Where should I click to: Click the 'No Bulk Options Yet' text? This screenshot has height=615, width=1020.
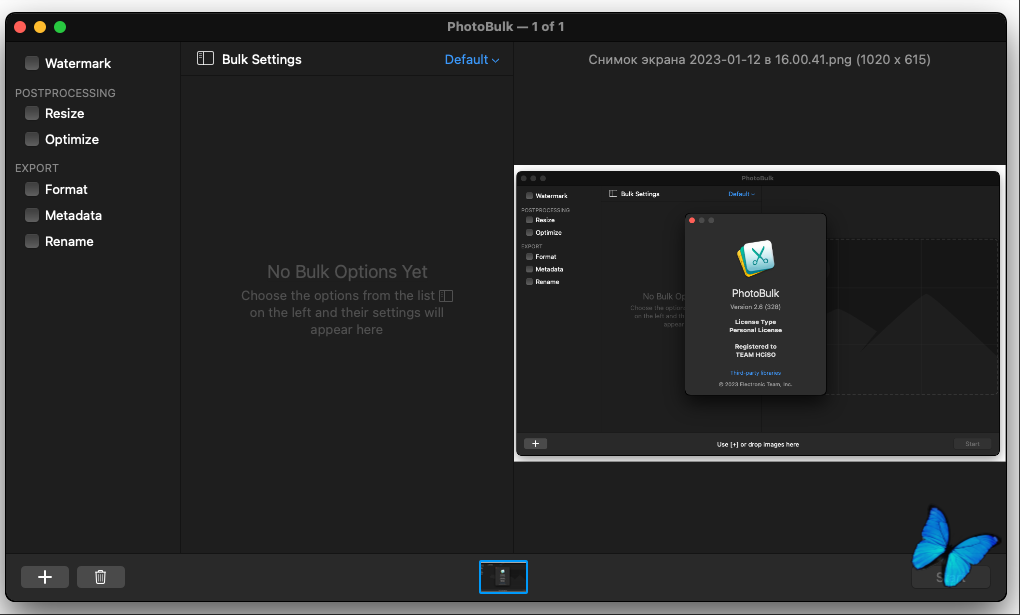click(347, 271)
